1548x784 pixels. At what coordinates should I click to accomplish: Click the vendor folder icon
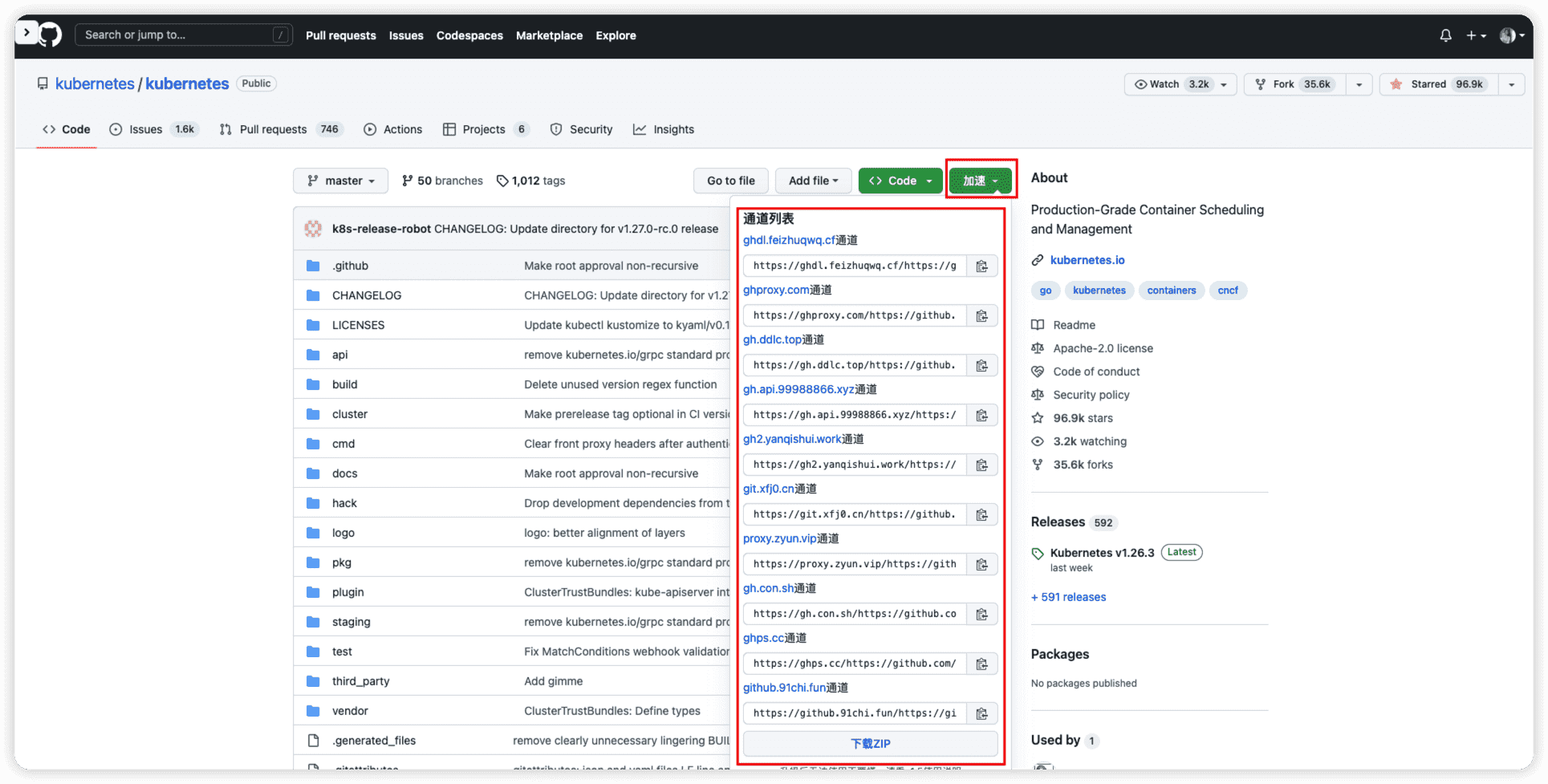(x=313, y=711)
